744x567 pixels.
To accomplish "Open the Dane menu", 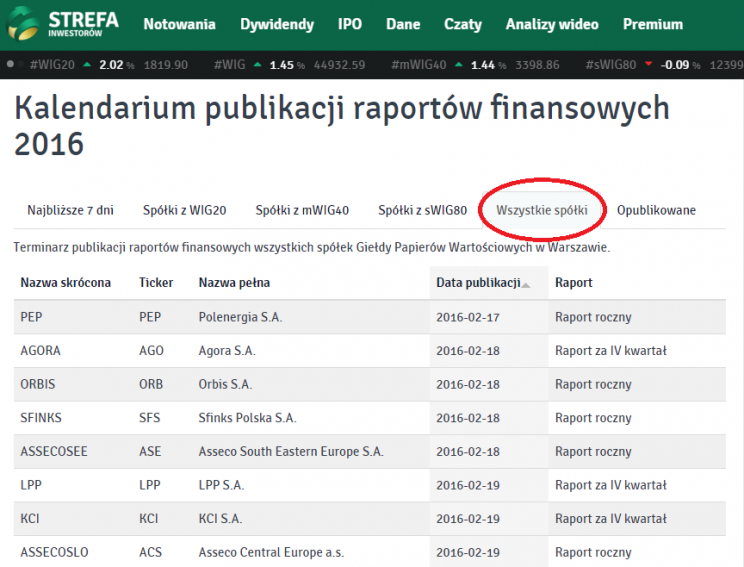I will [x=403, y=24].
